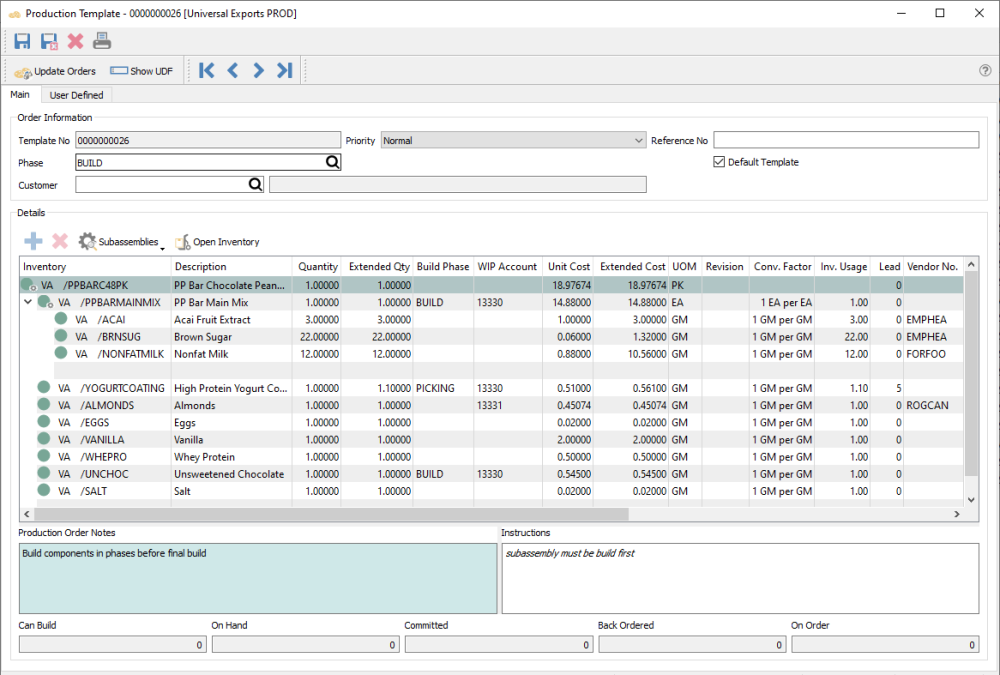Click the red Delete X toolbar icon
This screenshot has width=1000, height=675.
coord(75,41)
